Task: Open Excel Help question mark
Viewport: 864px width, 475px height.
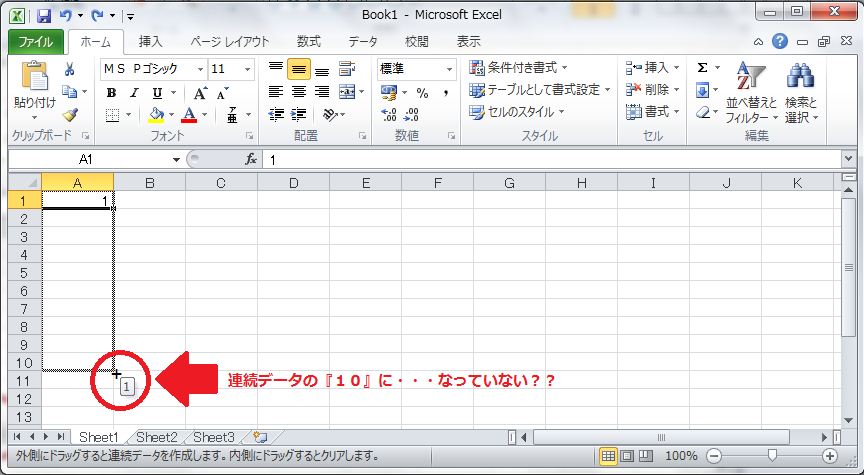Action: coord(780,41)
